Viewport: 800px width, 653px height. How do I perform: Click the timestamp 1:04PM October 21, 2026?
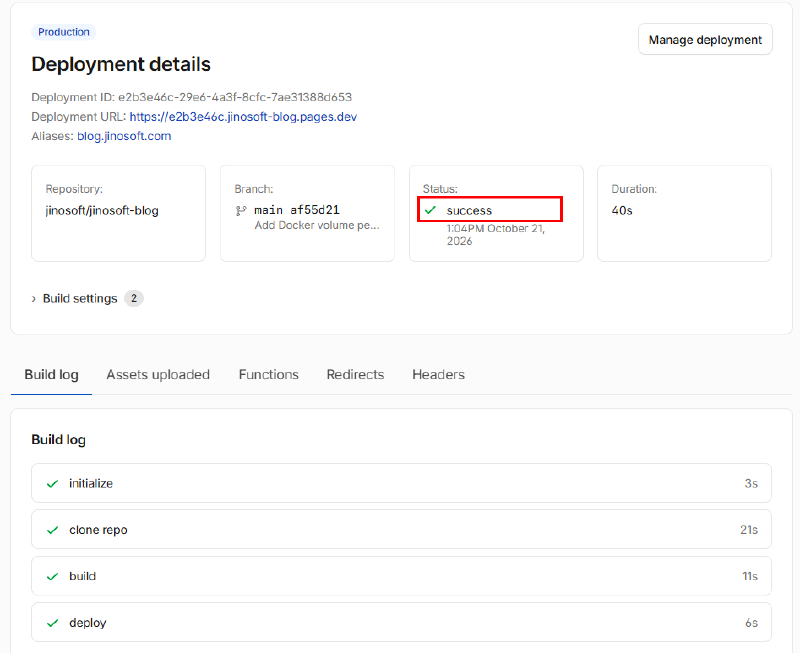495,235
